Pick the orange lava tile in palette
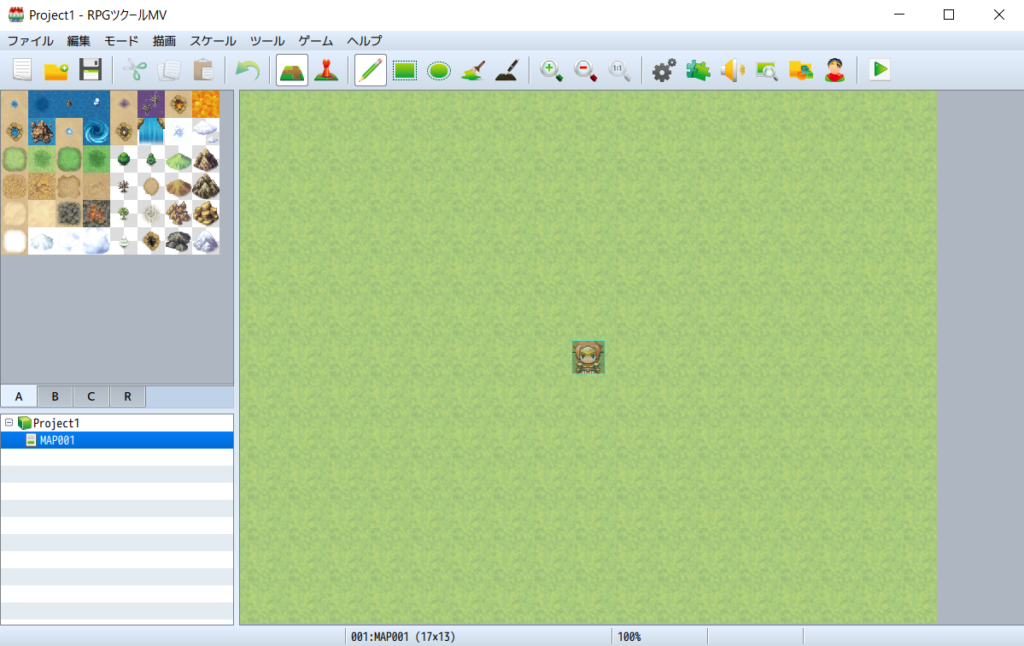The image size is (1024, 646). (205, 104)
